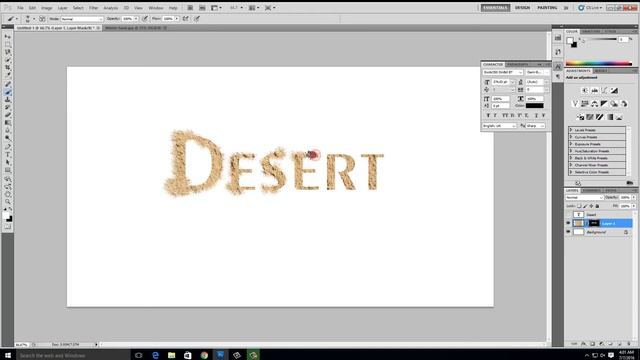Image resolution: width=640 pixels, height=360 pixels.
Task: Select the Crop tool
Action: [8, 68]
